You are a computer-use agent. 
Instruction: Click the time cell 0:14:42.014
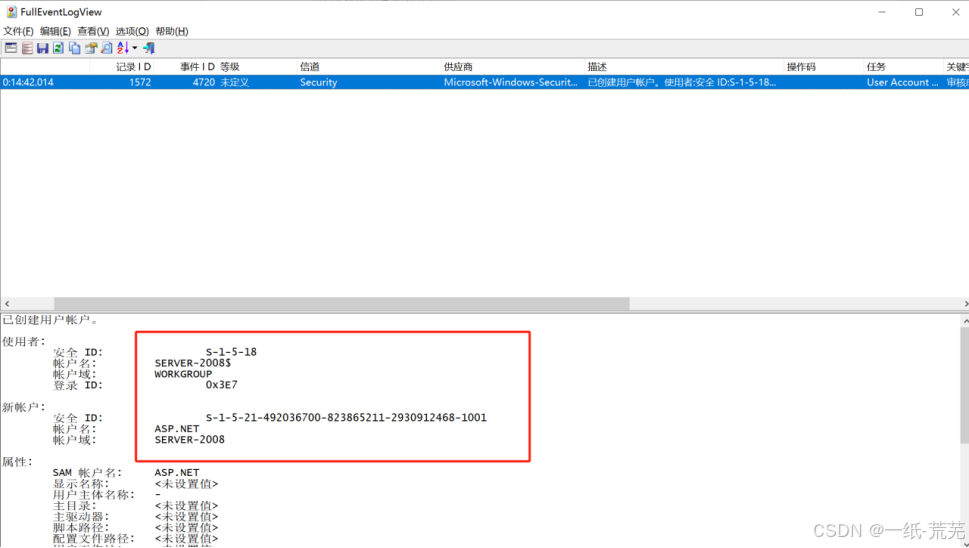pos(28,82)
